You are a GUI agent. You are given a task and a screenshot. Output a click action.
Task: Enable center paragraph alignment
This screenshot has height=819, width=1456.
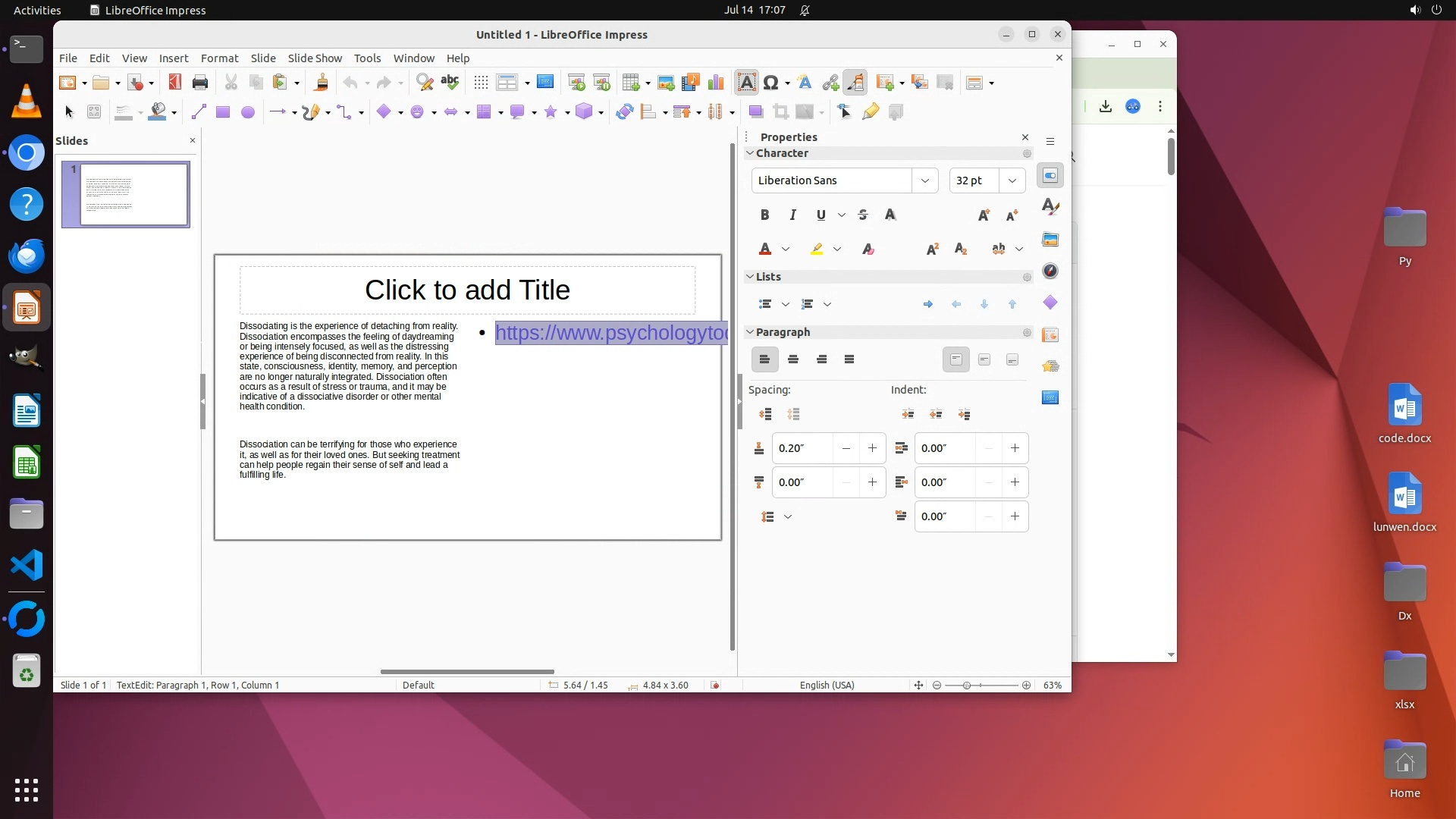[x=793, y=359]
